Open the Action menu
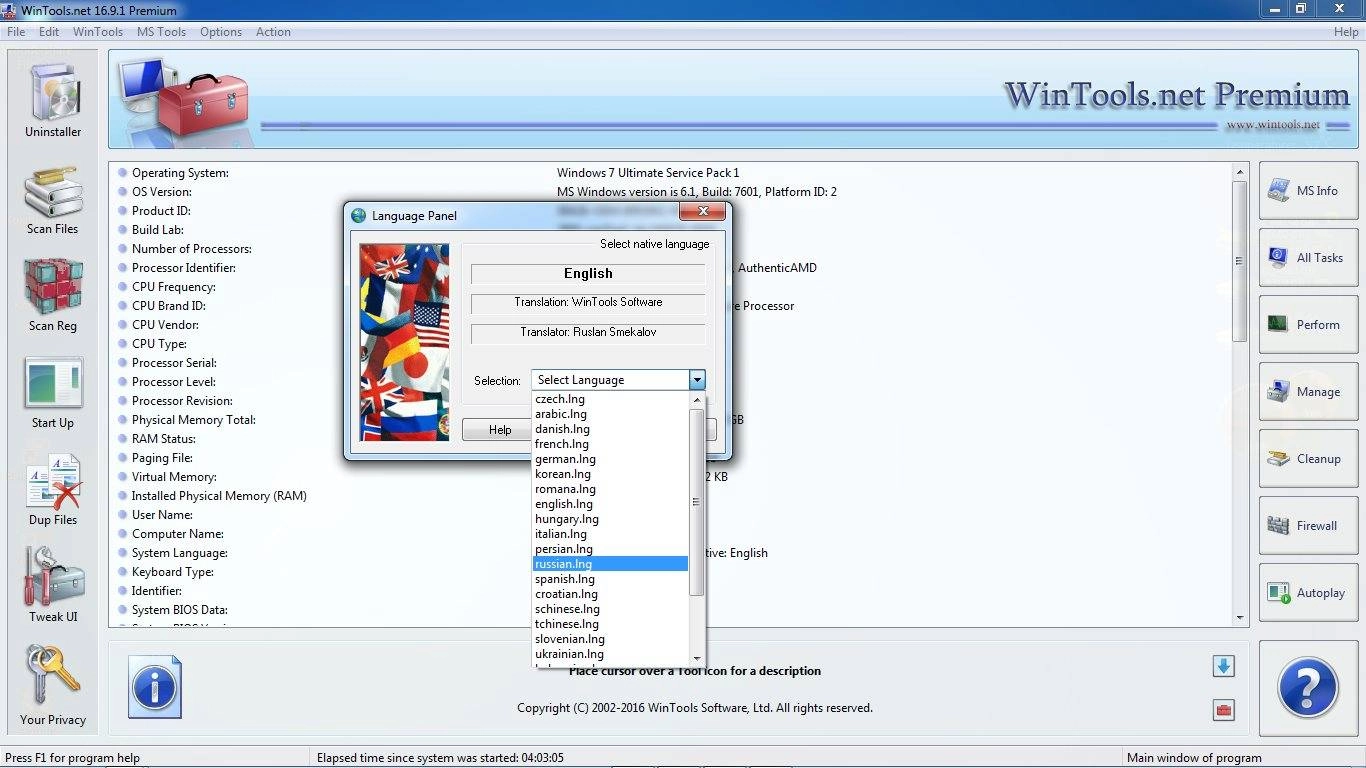The image size is (1366, 768). [x=273, y=32]
